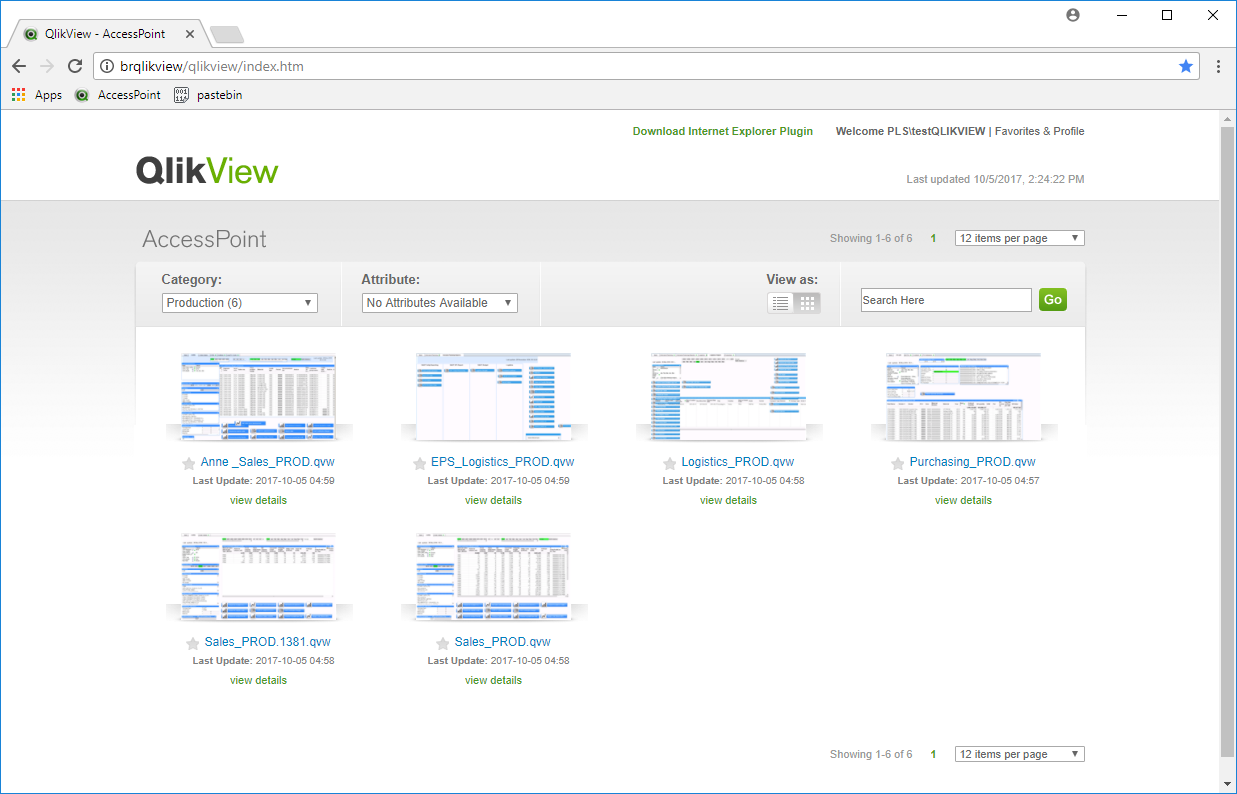The height and width of the screenshot is (794, 1237).
Task: Click Download Internet Explorer Plugin link
Action: 723,131
